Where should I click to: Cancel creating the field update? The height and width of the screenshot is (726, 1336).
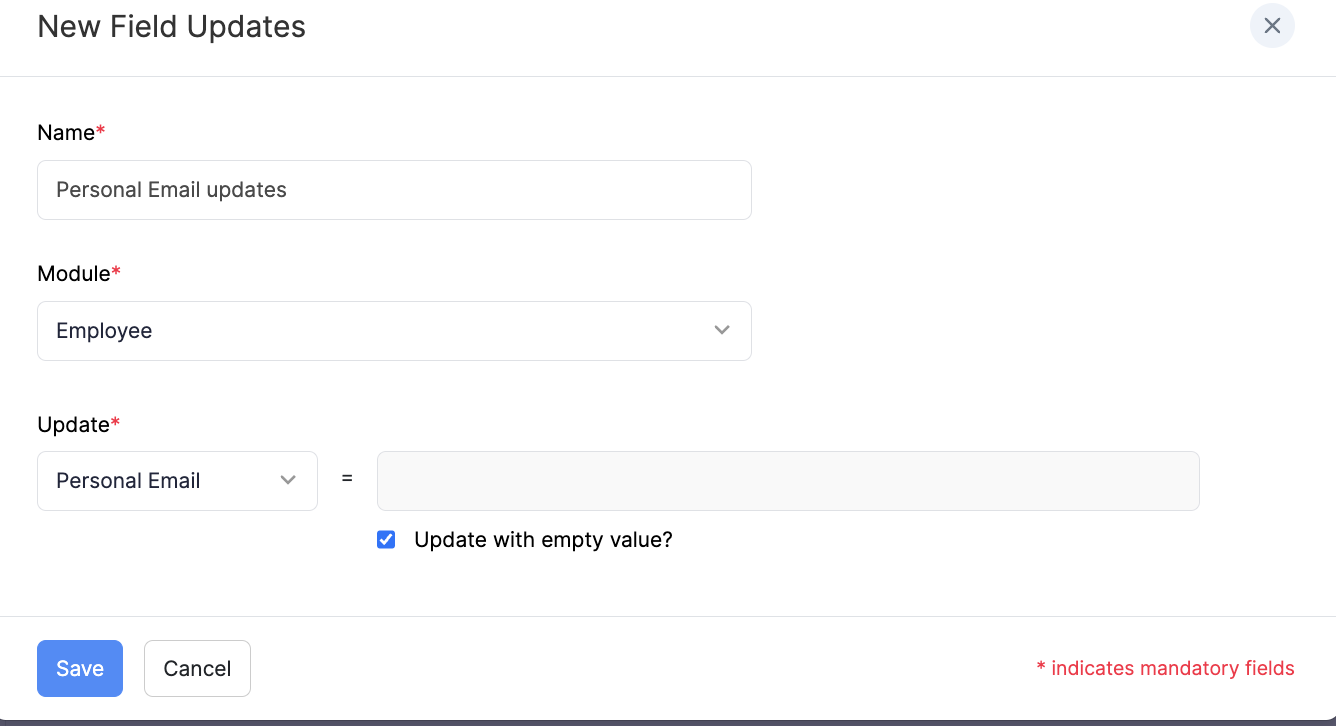197,668
